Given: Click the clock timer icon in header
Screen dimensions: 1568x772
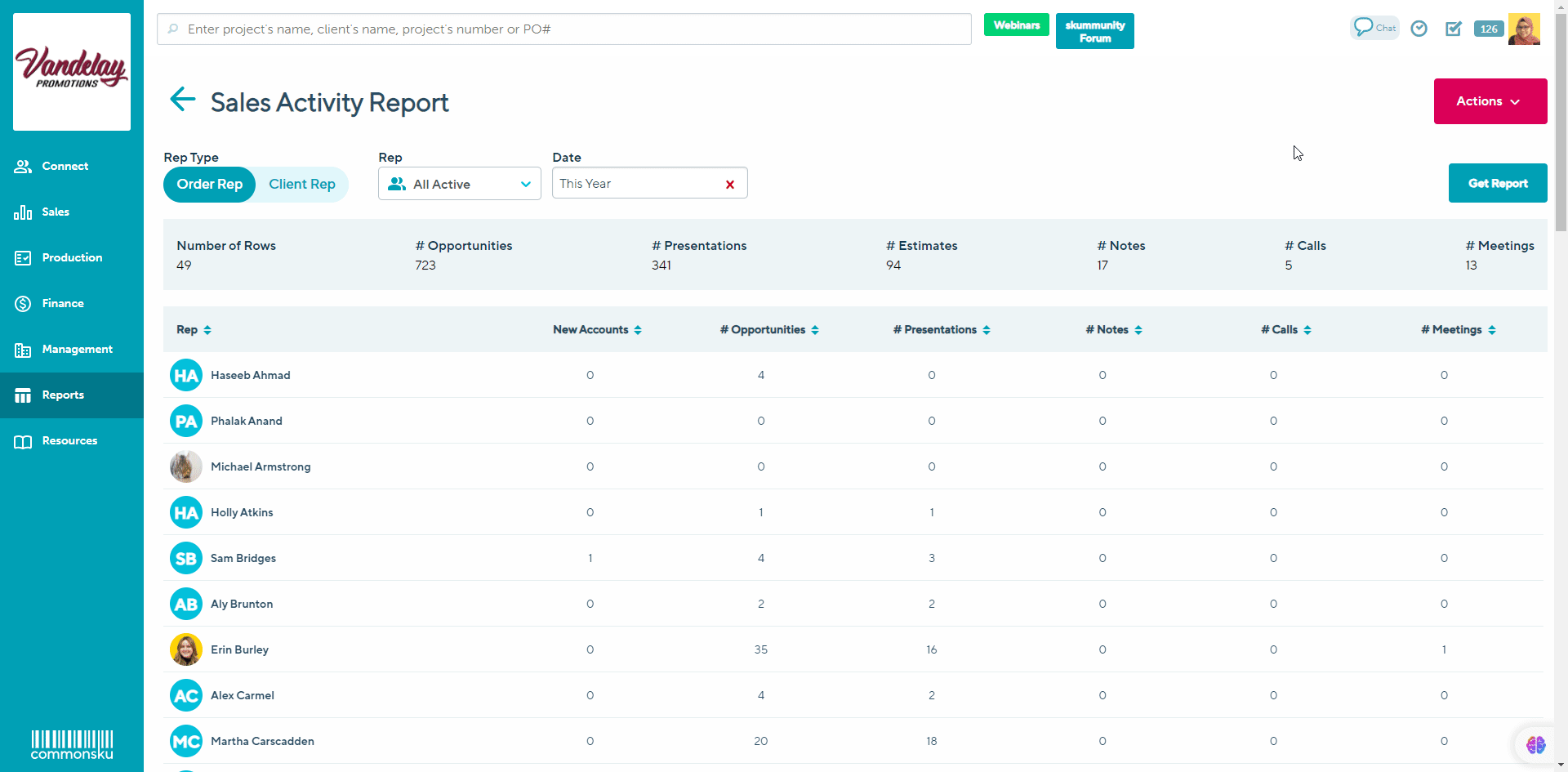Looking at the screenshot, I should click(x=1419, y=29).
